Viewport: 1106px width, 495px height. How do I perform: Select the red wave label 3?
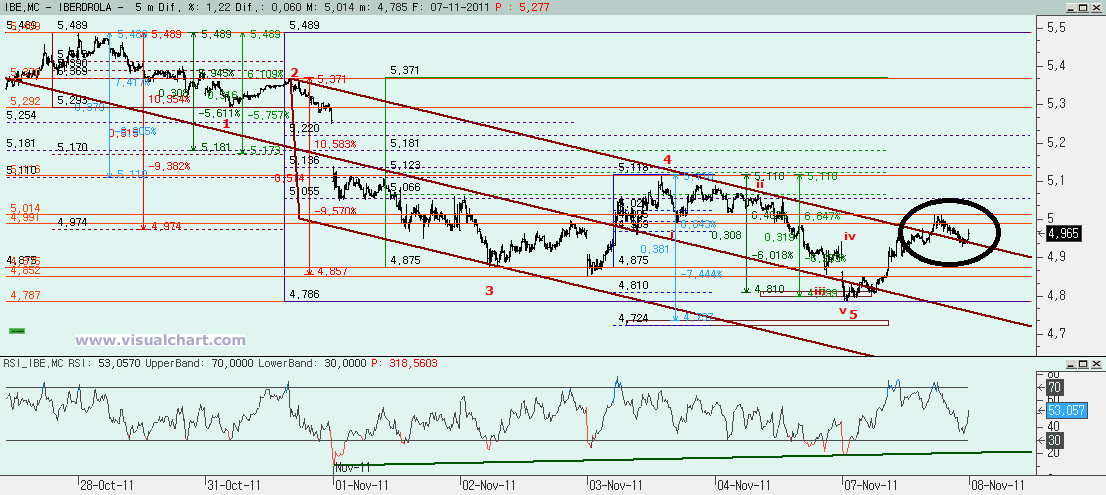point(489,290)
